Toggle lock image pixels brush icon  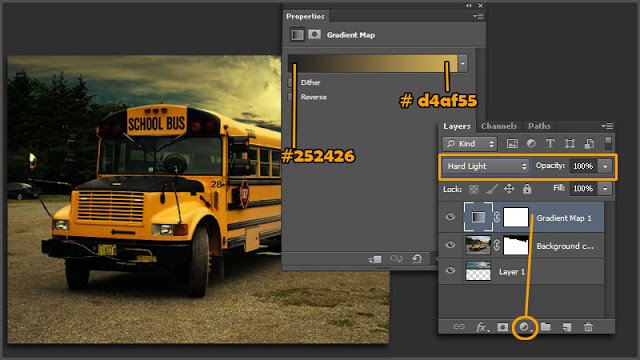(491, 189)
